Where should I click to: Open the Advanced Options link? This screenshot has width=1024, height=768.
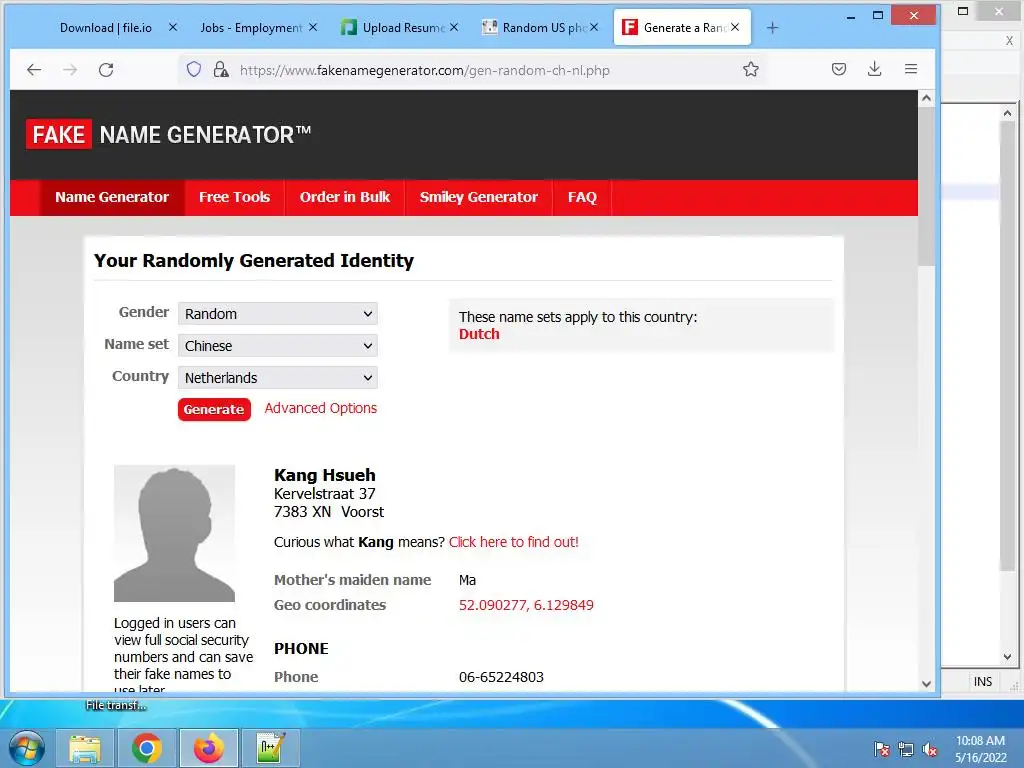point(321,408)
